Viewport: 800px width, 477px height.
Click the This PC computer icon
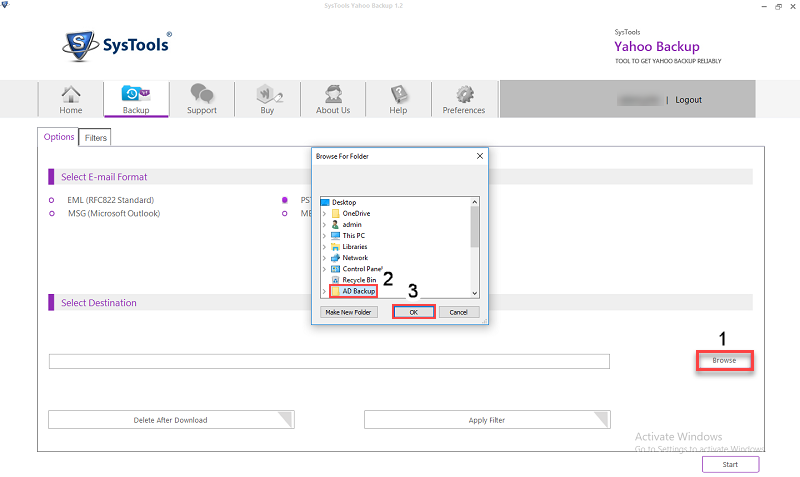click(x=335, y=236)
